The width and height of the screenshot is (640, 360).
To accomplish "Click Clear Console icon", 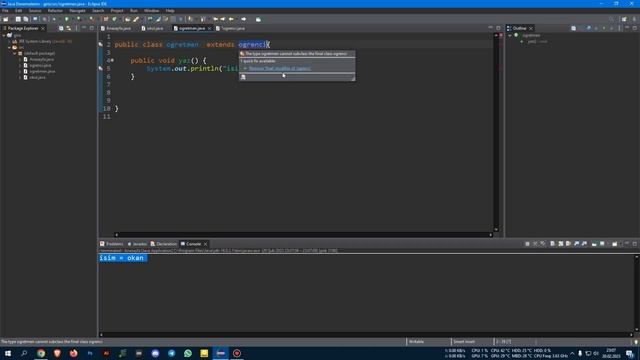I will [553, 244].
